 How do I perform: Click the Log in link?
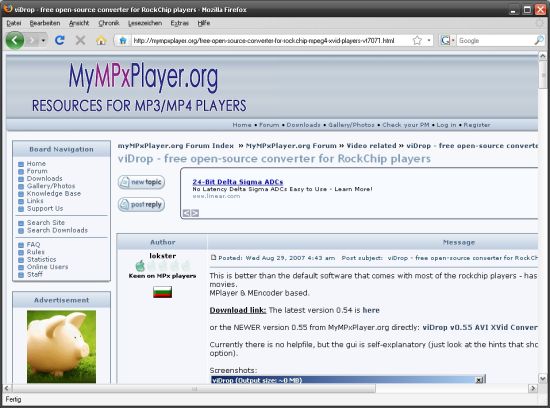[x=446, y=125]
